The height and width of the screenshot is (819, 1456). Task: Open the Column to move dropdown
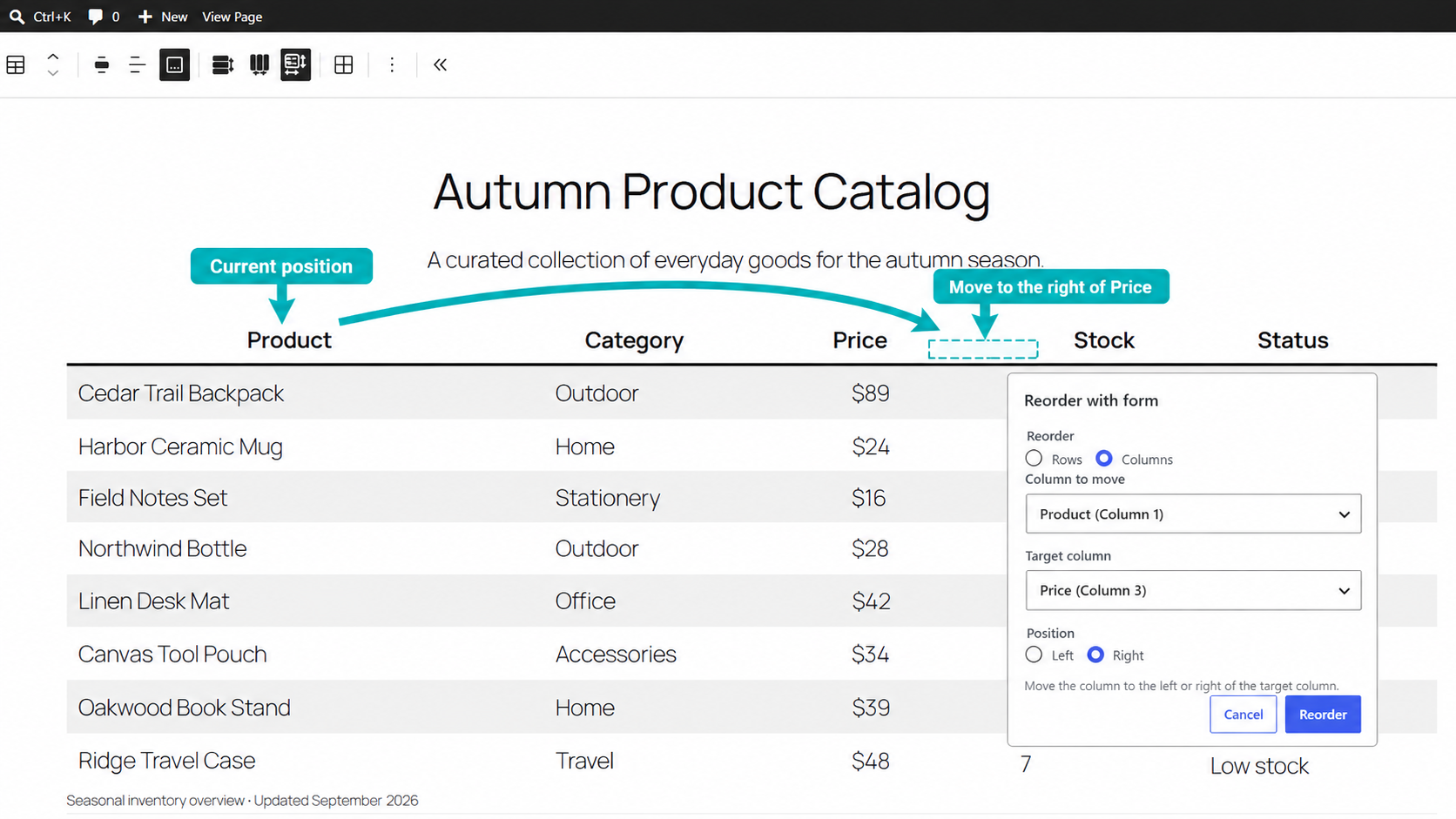[x=1193, y=514]
